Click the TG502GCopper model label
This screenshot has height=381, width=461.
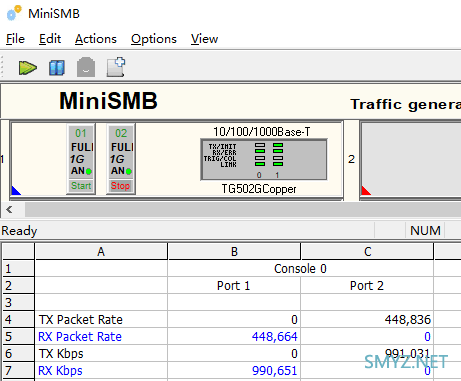259,189
